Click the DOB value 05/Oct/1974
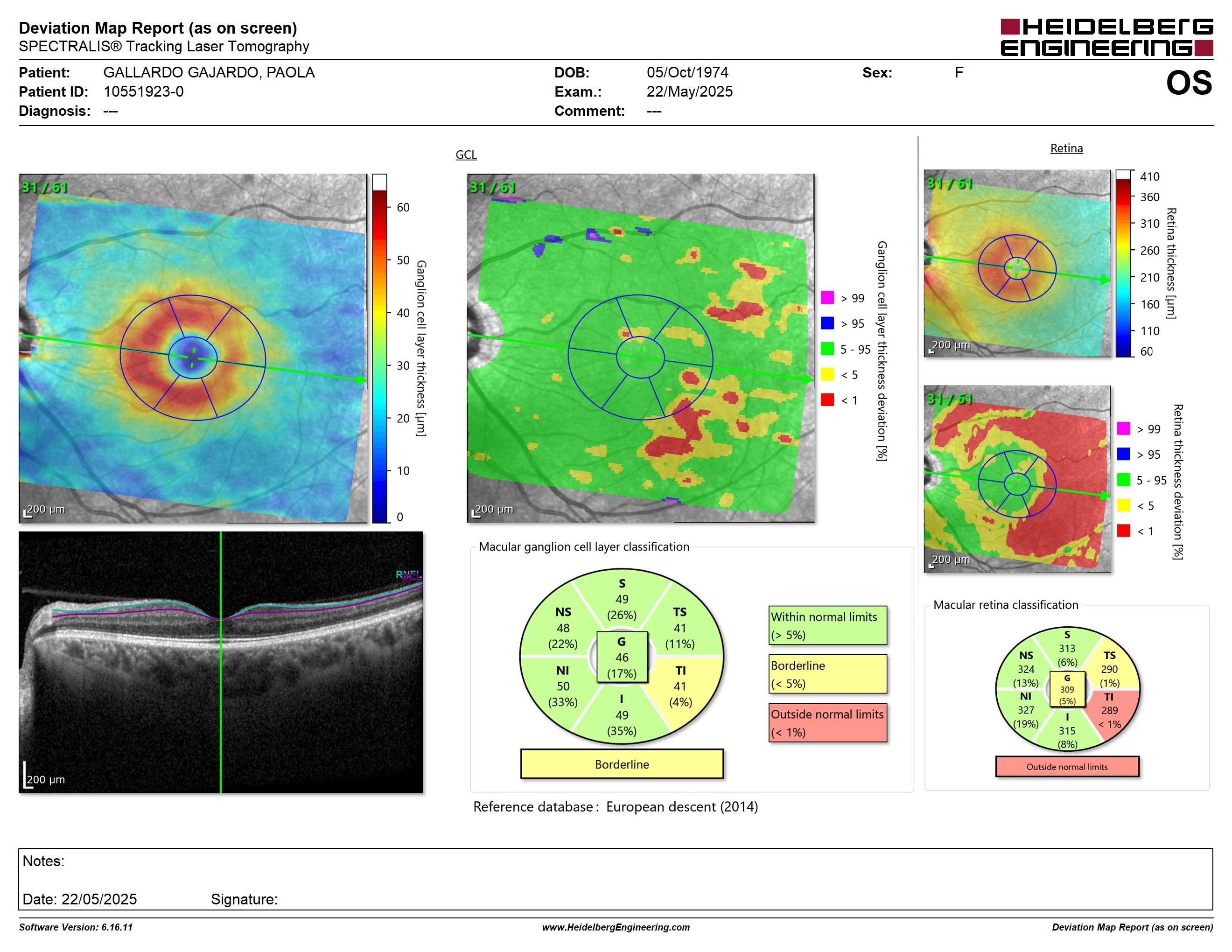The image size is (1232, 952). point(687,72)
